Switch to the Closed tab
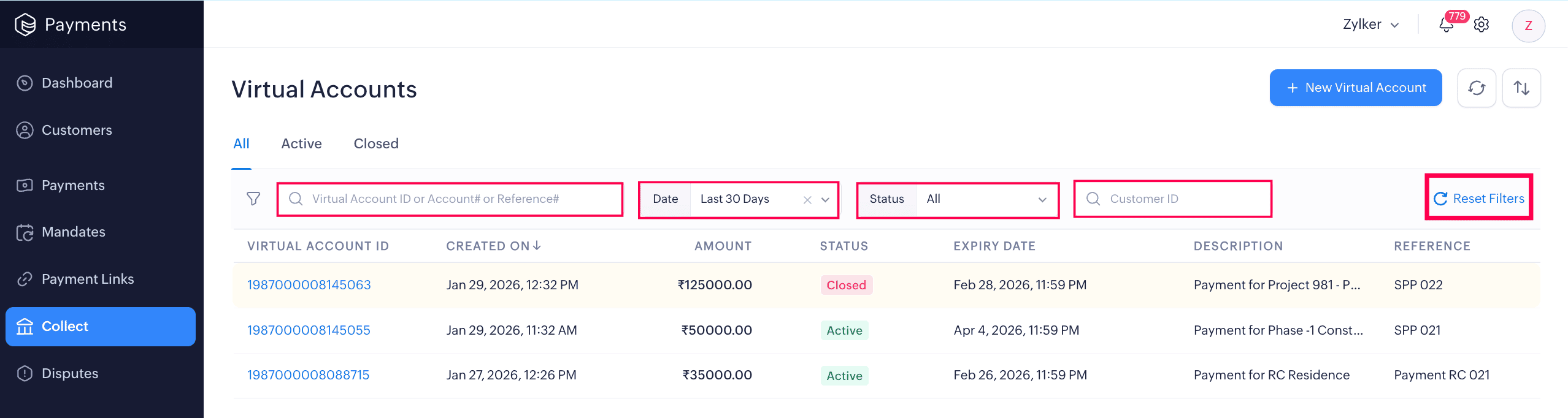1568x418 pixels. coord(375,143)
